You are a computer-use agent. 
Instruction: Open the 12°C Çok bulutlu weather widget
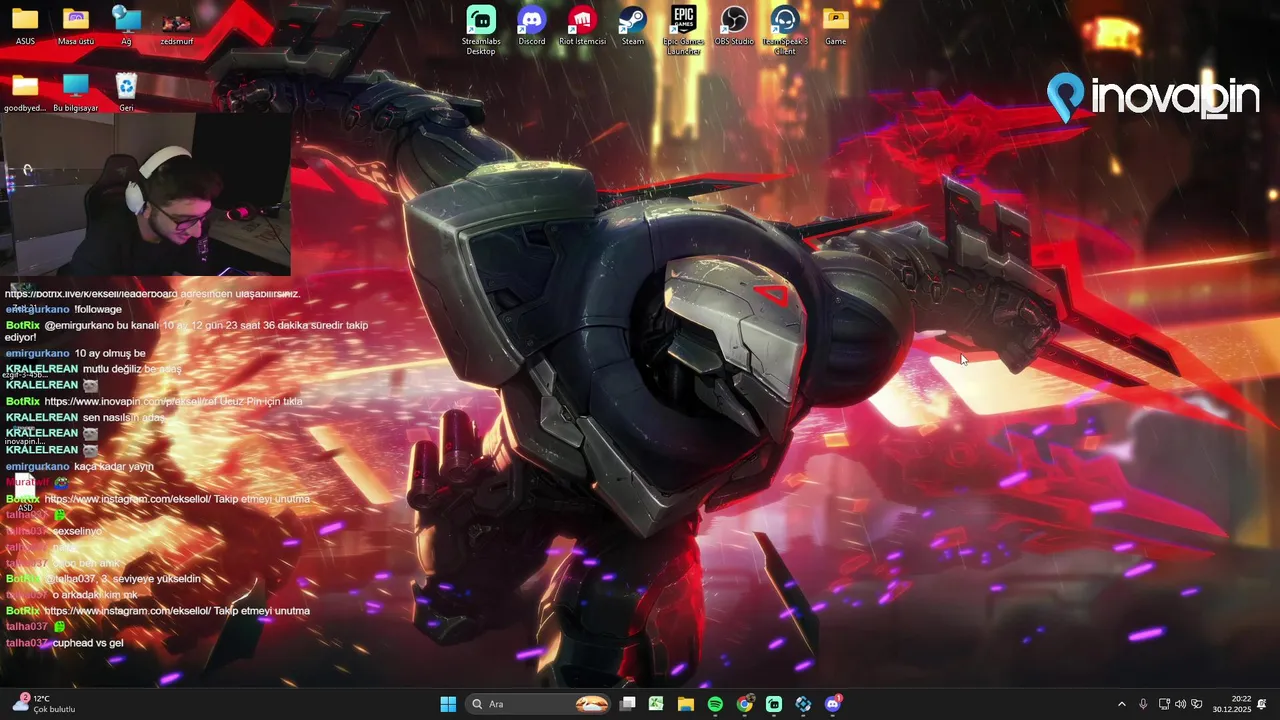pyautogui.click(x=44, y=704)
